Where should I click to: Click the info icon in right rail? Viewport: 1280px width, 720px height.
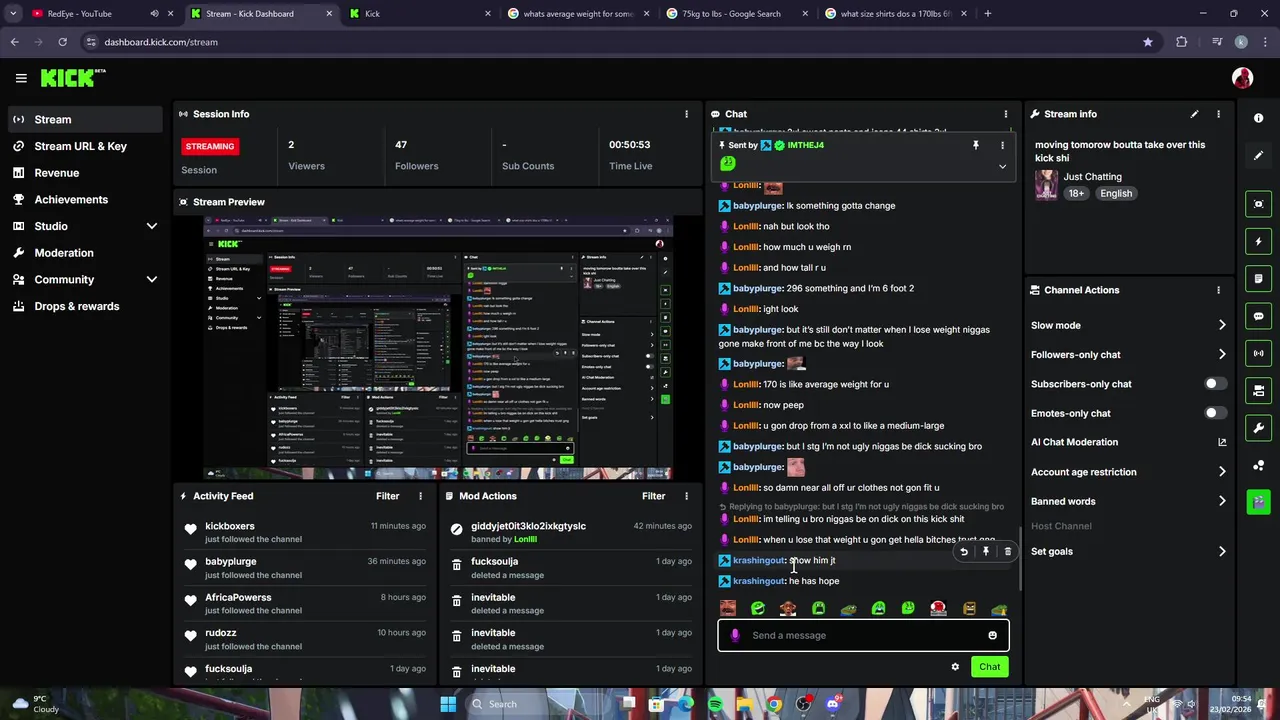point(1258,118)
